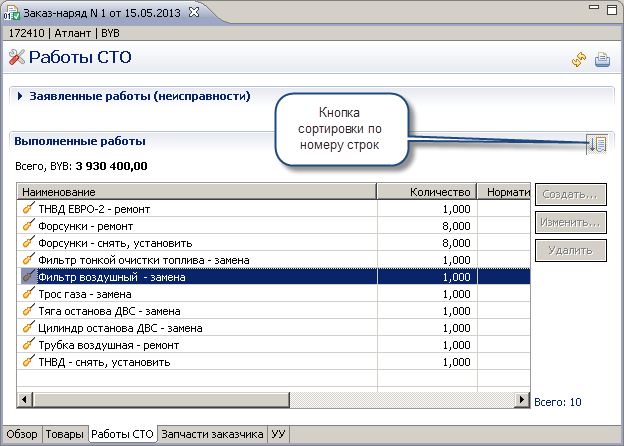Click the 172410 | Атлант | BYB status line
The height and width of the screenshot is (446, 624).
64,33
